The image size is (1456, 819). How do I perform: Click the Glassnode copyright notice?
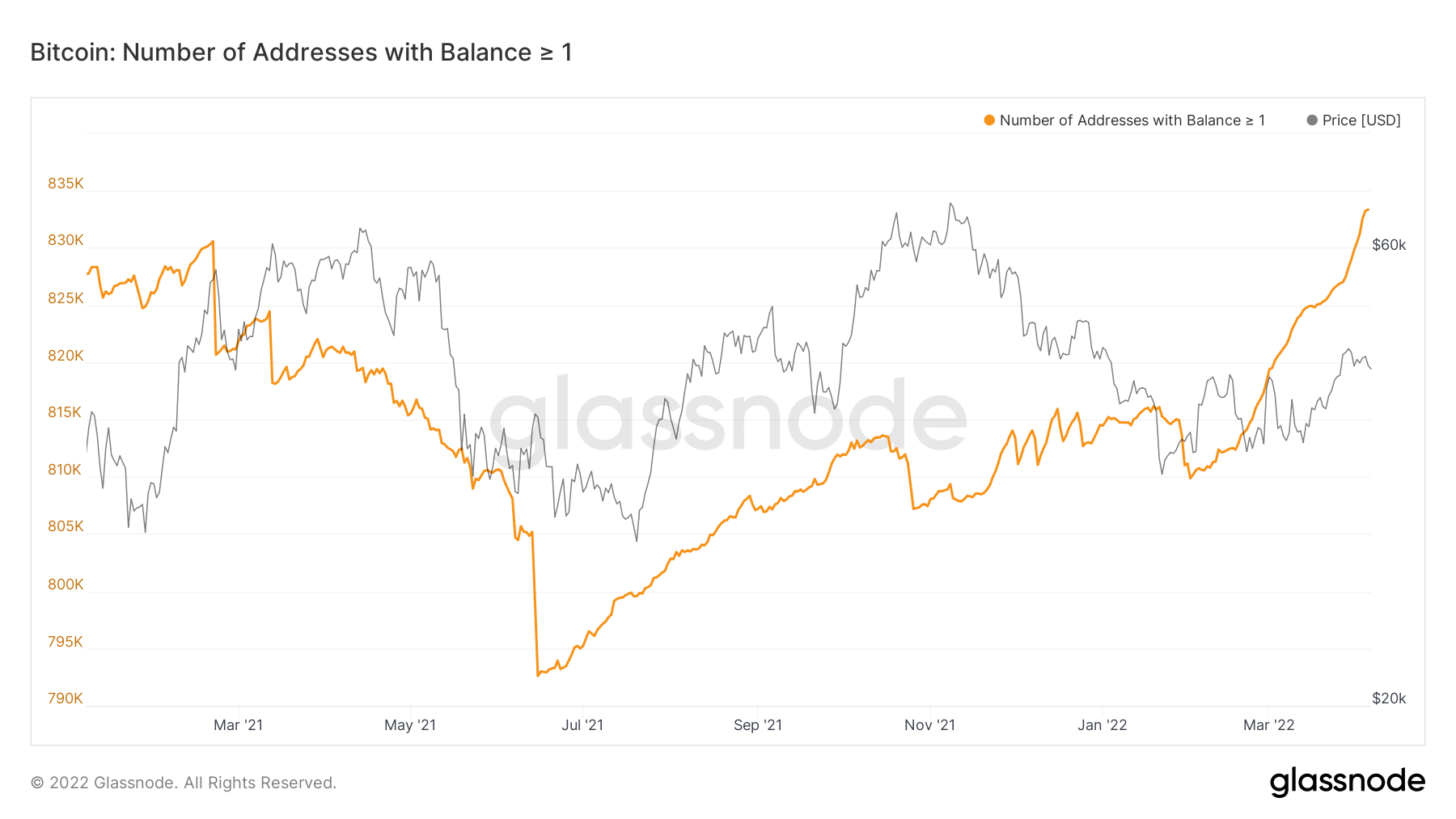184,783
